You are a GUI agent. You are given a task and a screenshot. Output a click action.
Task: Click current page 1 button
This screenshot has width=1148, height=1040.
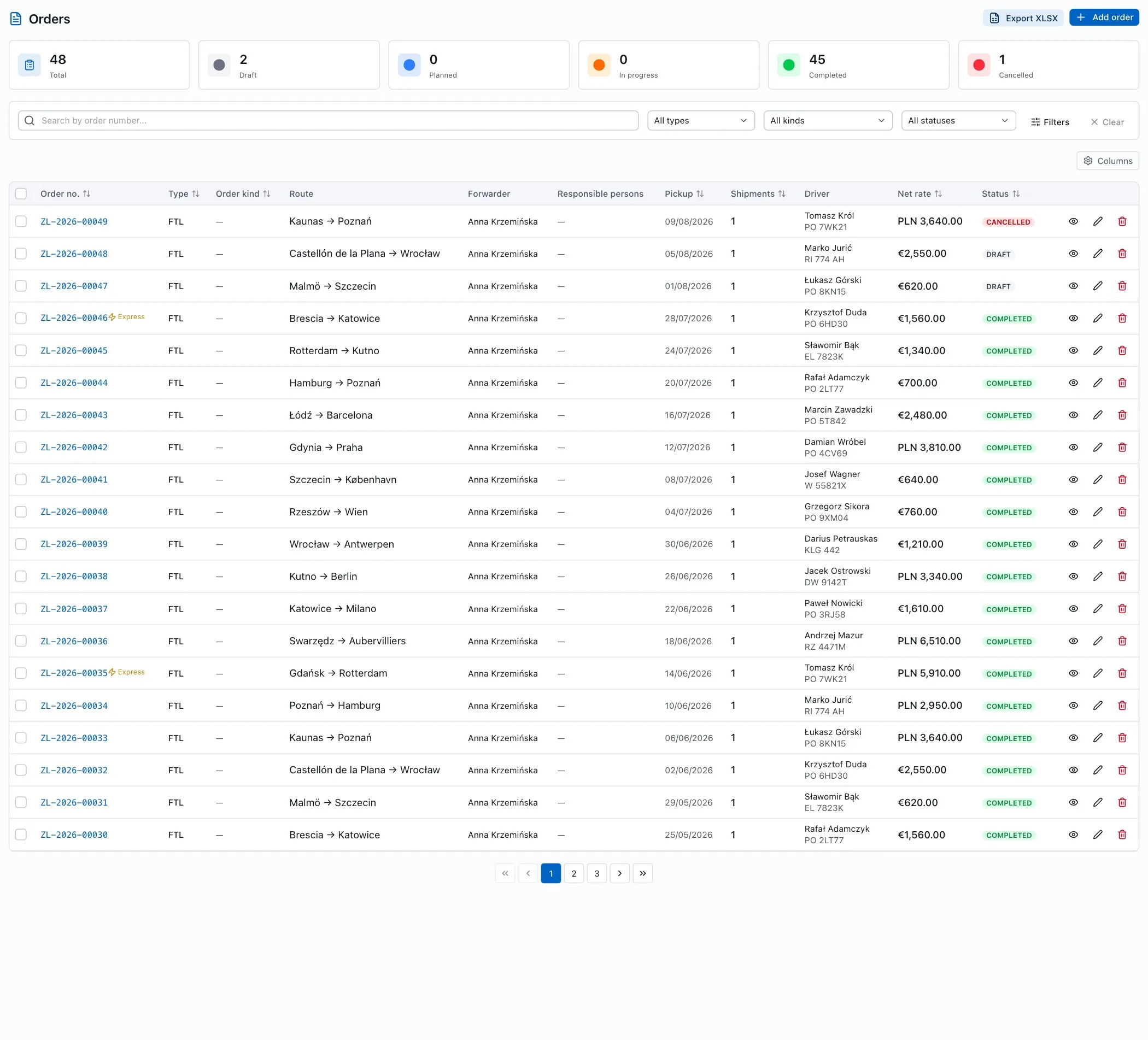click(x=550, y=873)
